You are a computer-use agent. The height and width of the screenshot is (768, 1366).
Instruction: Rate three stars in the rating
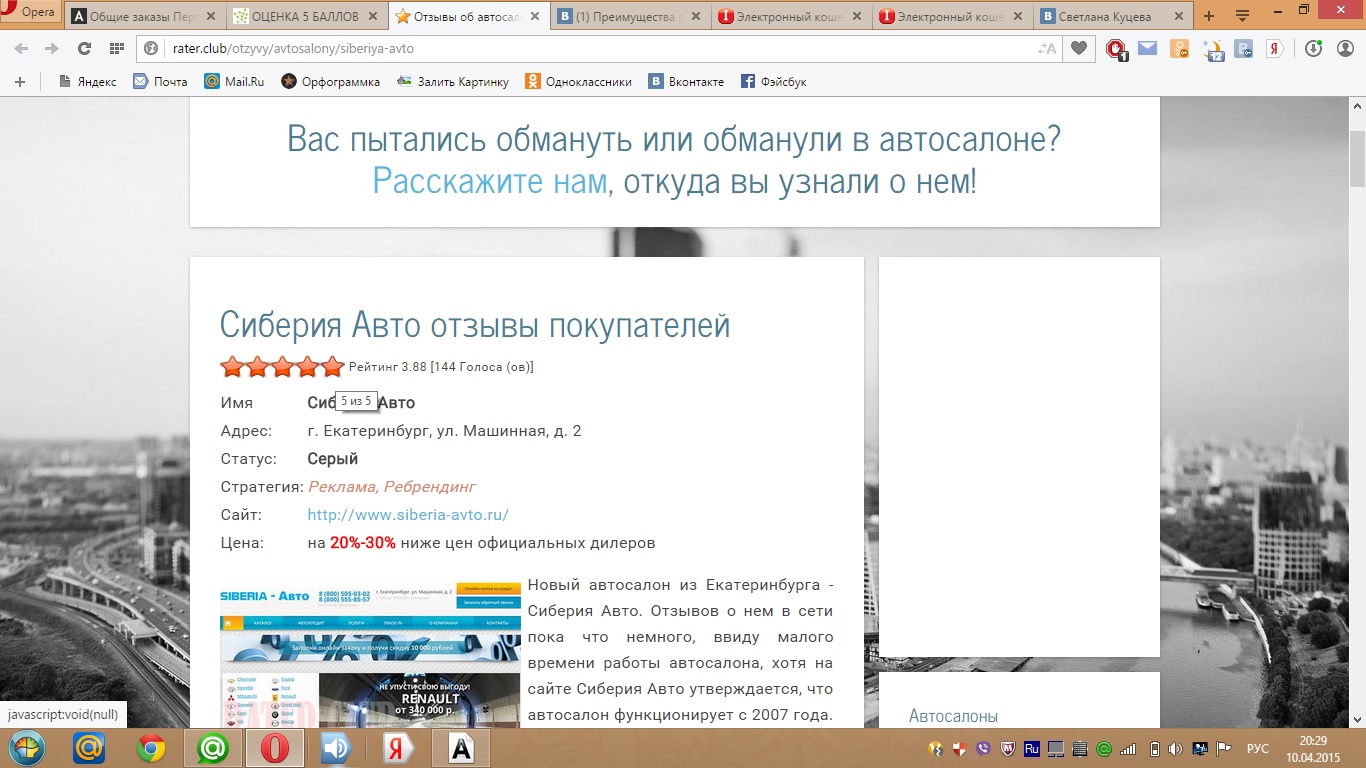282,367
